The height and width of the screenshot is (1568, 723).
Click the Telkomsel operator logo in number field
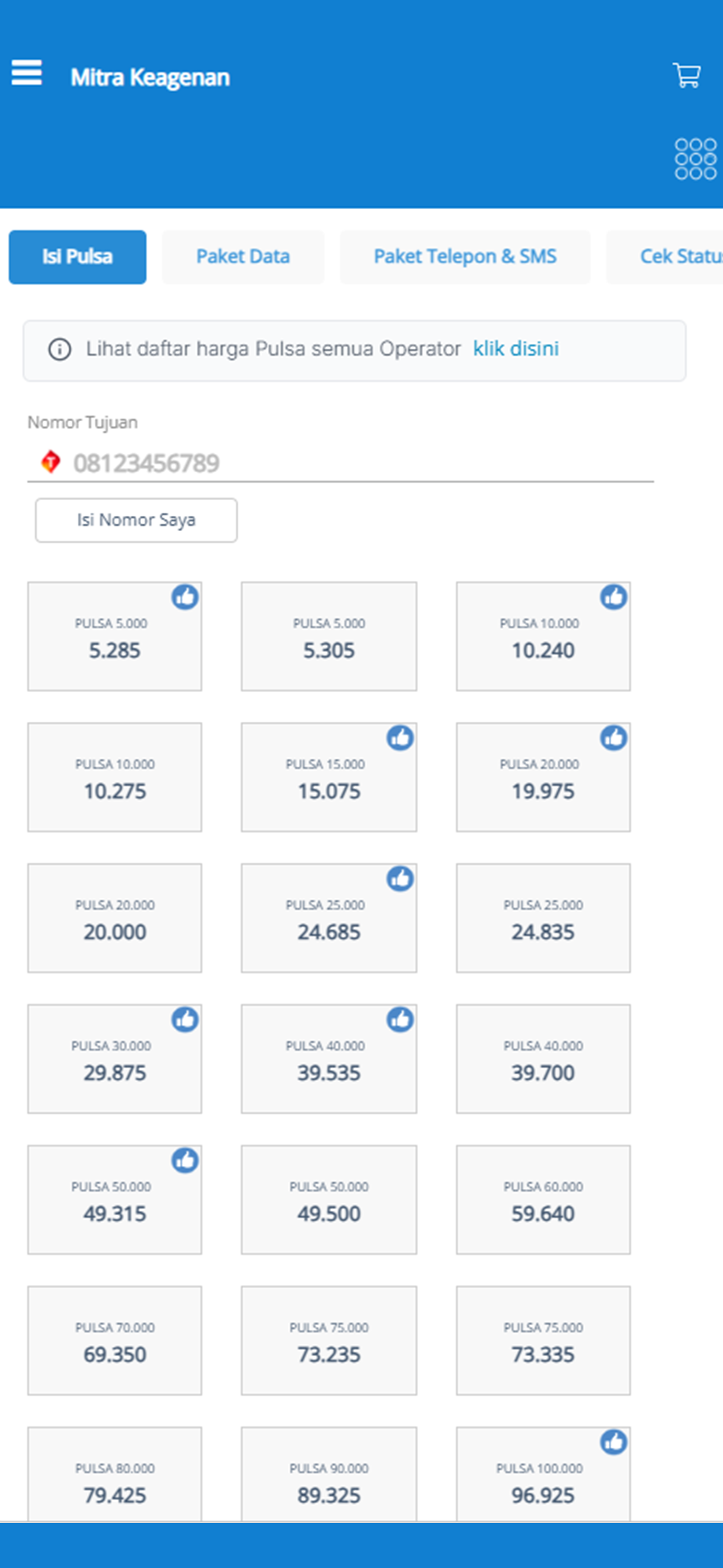[50, 462]
